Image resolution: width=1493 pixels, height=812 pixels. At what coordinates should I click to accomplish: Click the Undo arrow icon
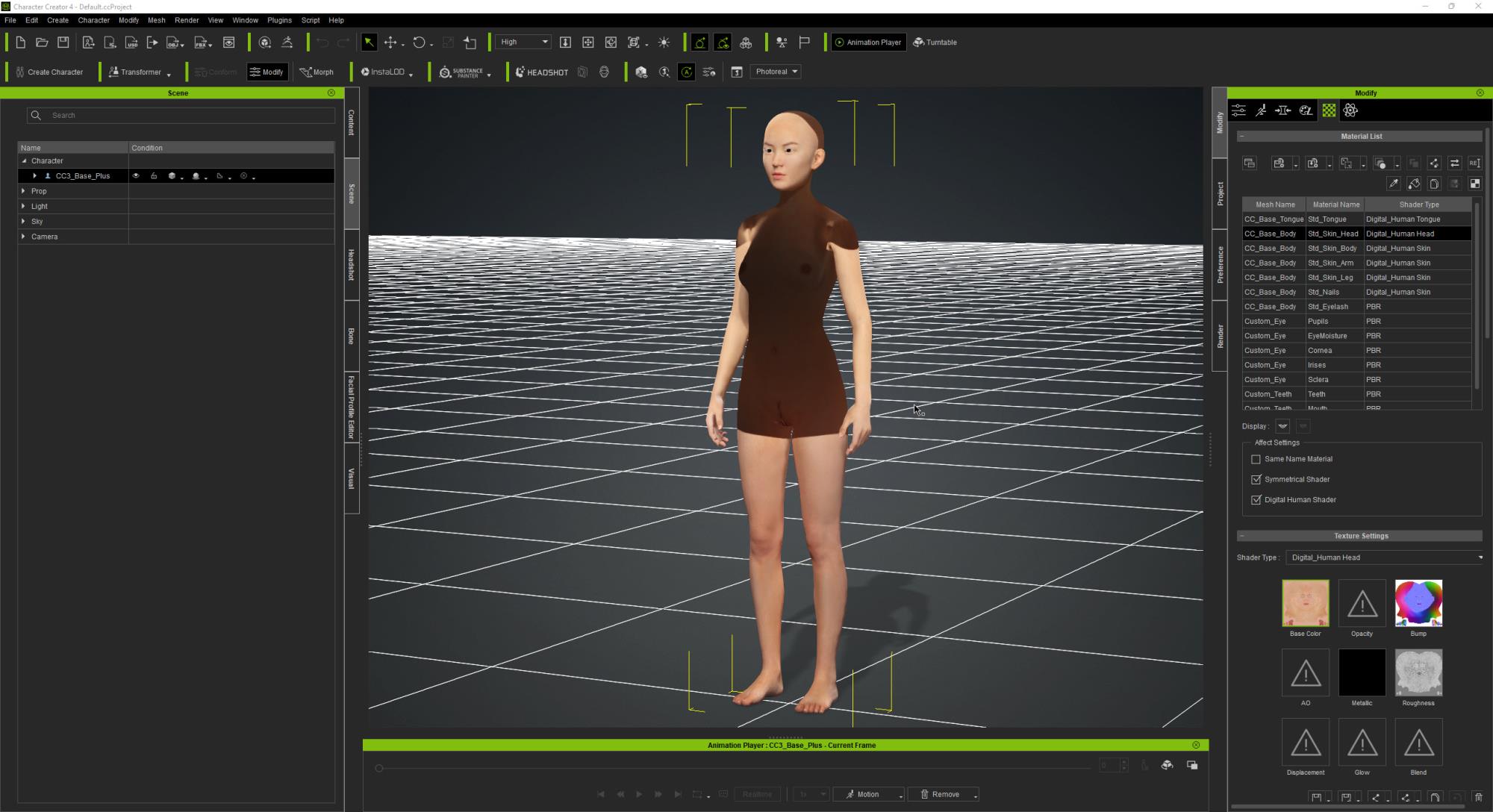point(322,43)
